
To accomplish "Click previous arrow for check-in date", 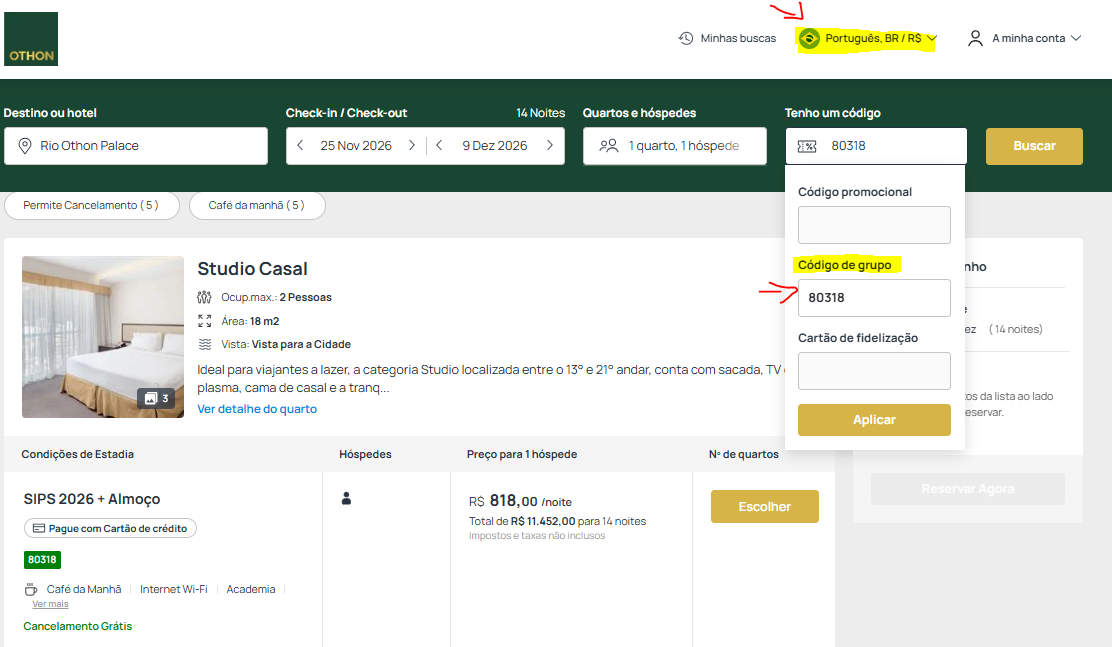I will [x=299, y=146].
